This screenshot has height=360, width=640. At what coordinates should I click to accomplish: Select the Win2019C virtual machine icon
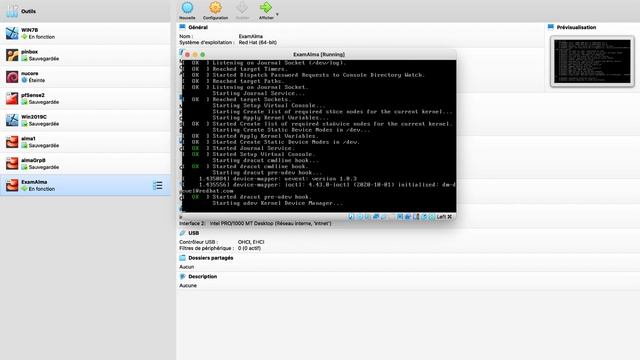click(x=12, y=120)
